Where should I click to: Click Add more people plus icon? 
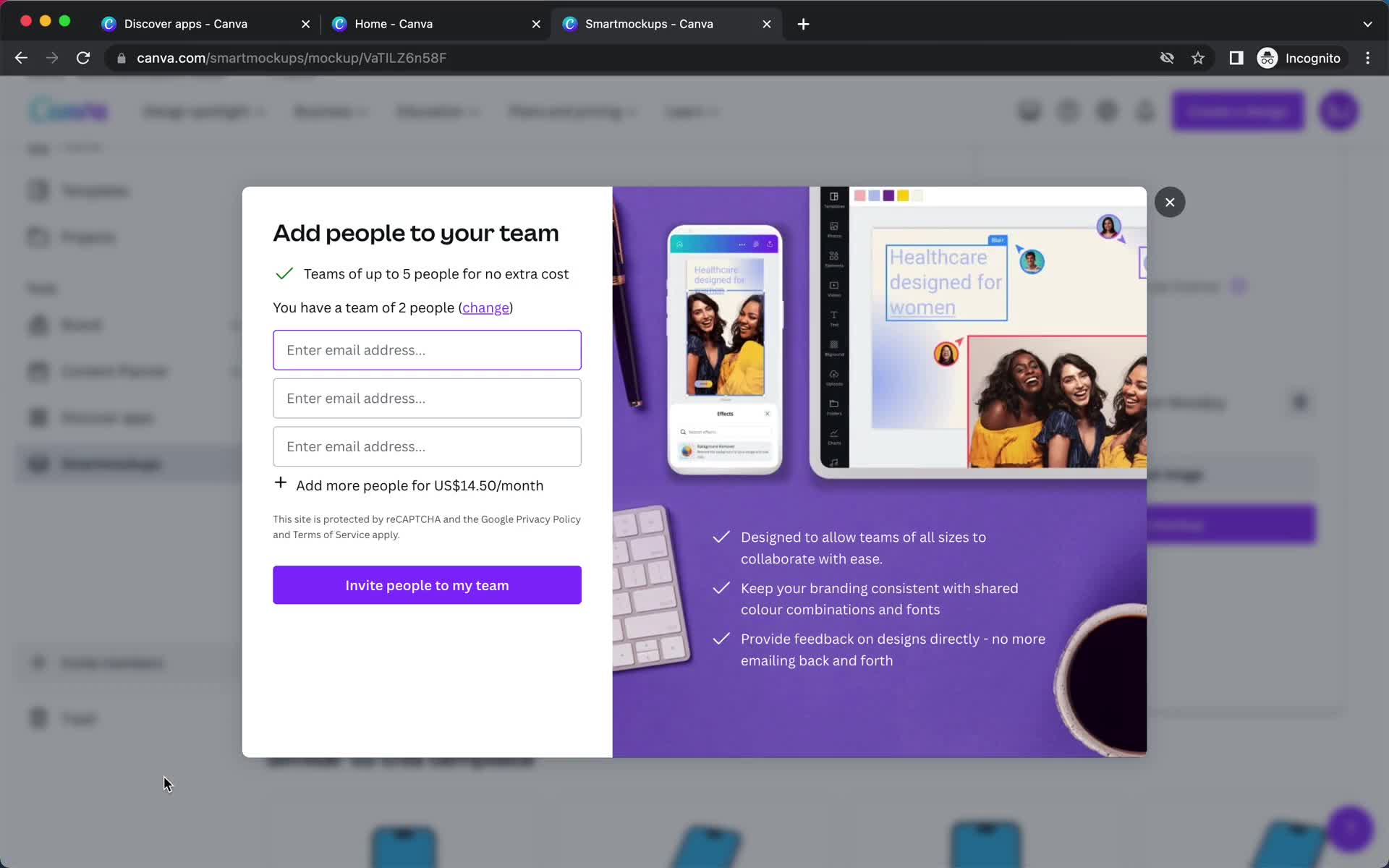click(281, 484)
